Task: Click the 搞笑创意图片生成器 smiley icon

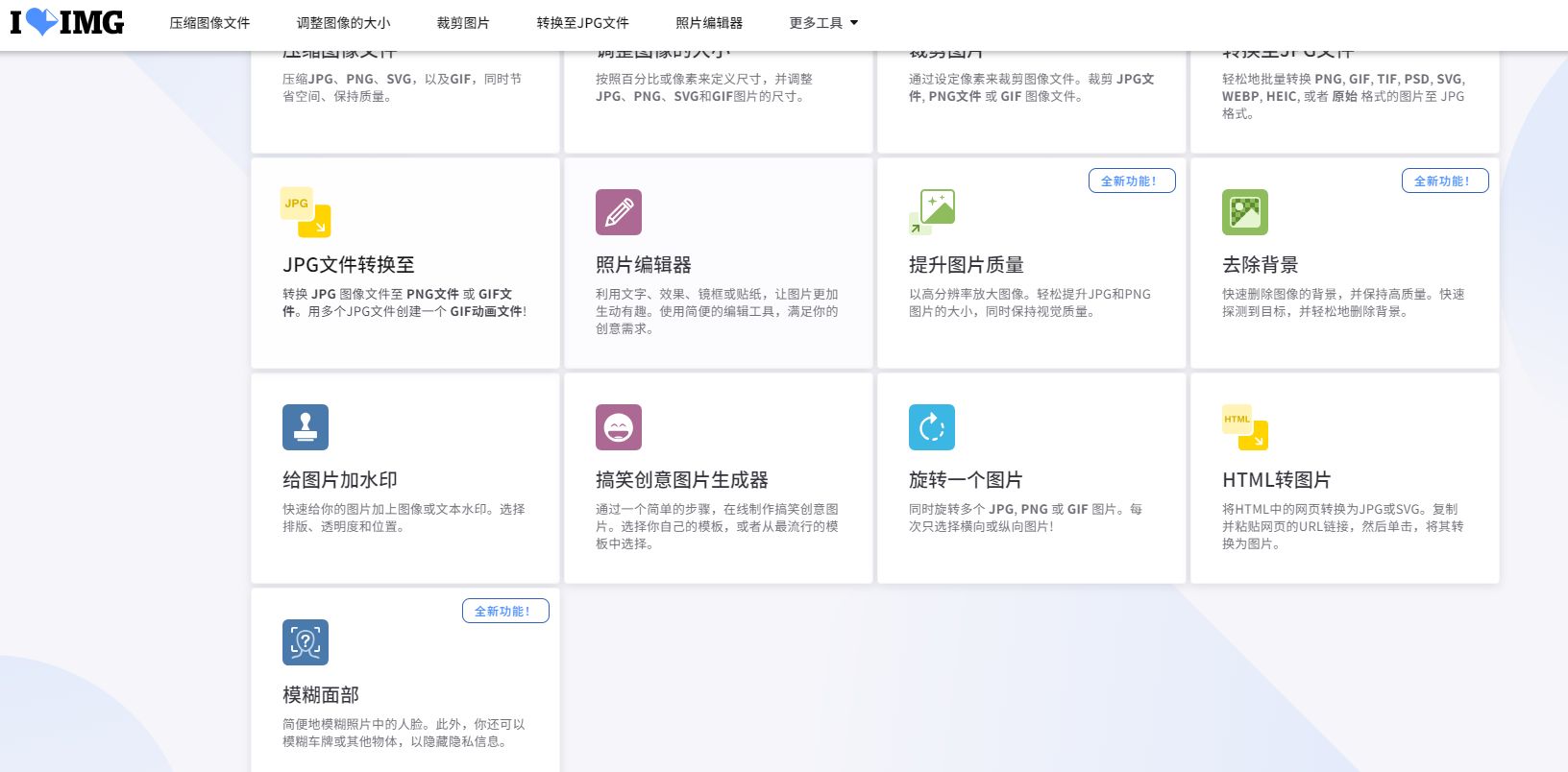Action: point(619,427)
